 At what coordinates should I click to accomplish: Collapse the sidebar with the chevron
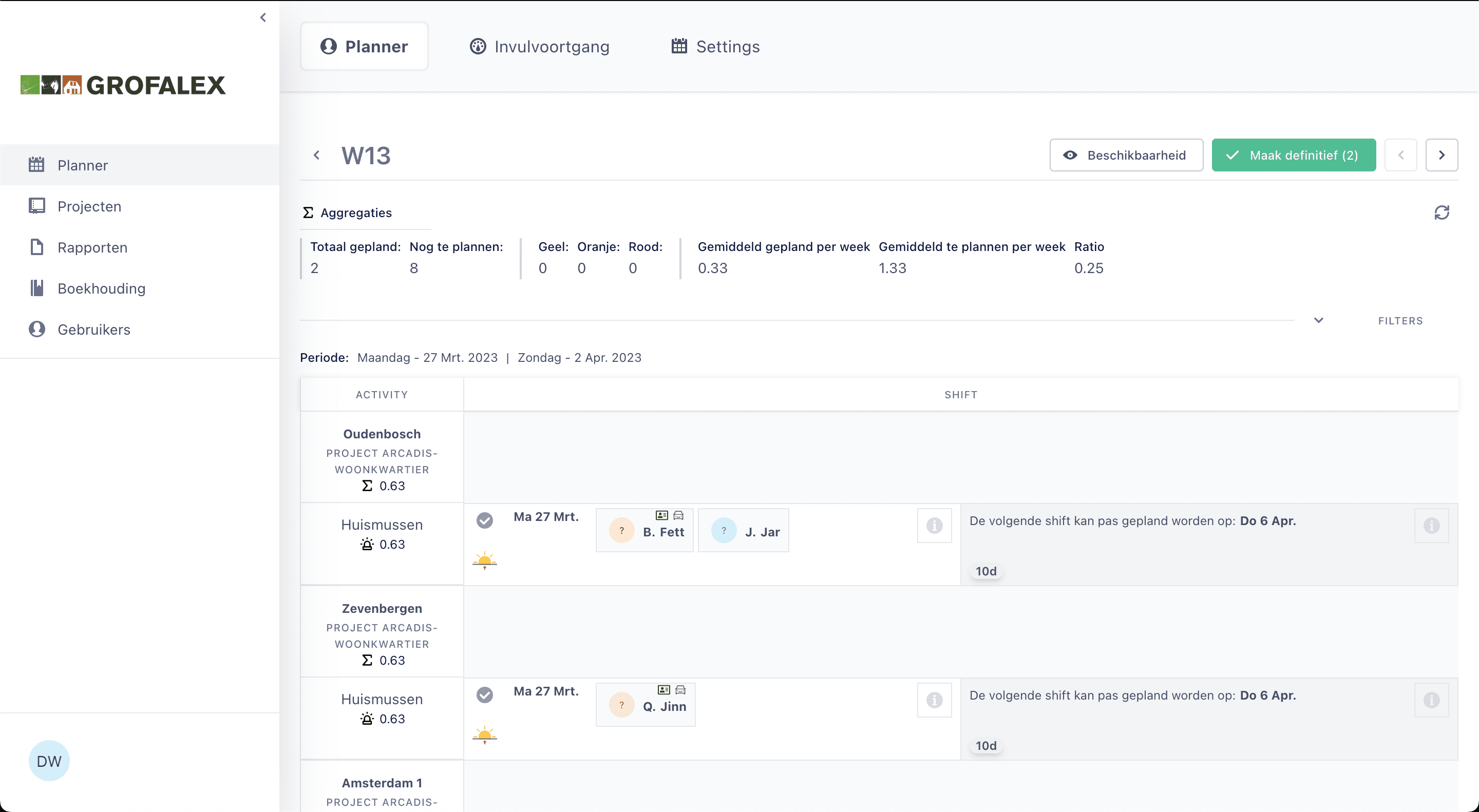point(263,17)
